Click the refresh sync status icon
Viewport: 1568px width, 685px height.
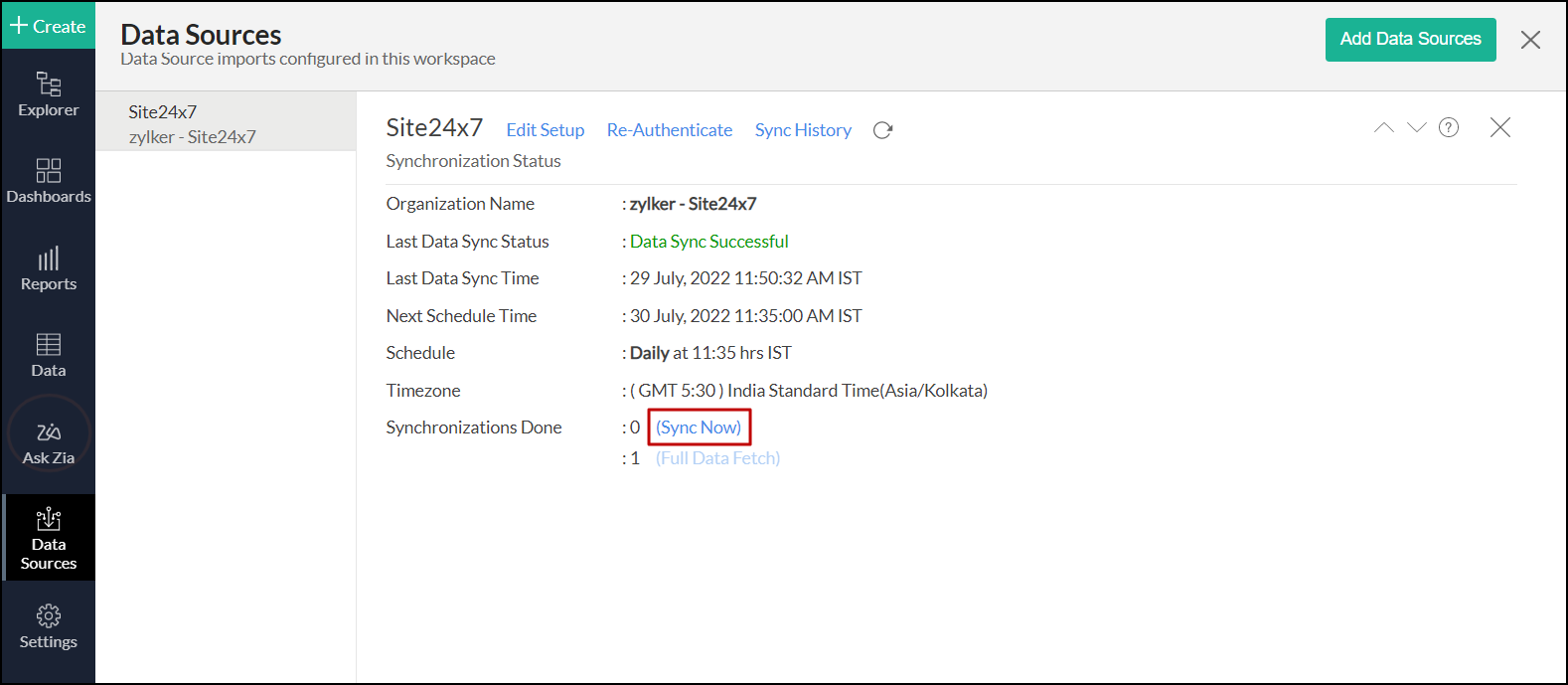coord(882,130)
